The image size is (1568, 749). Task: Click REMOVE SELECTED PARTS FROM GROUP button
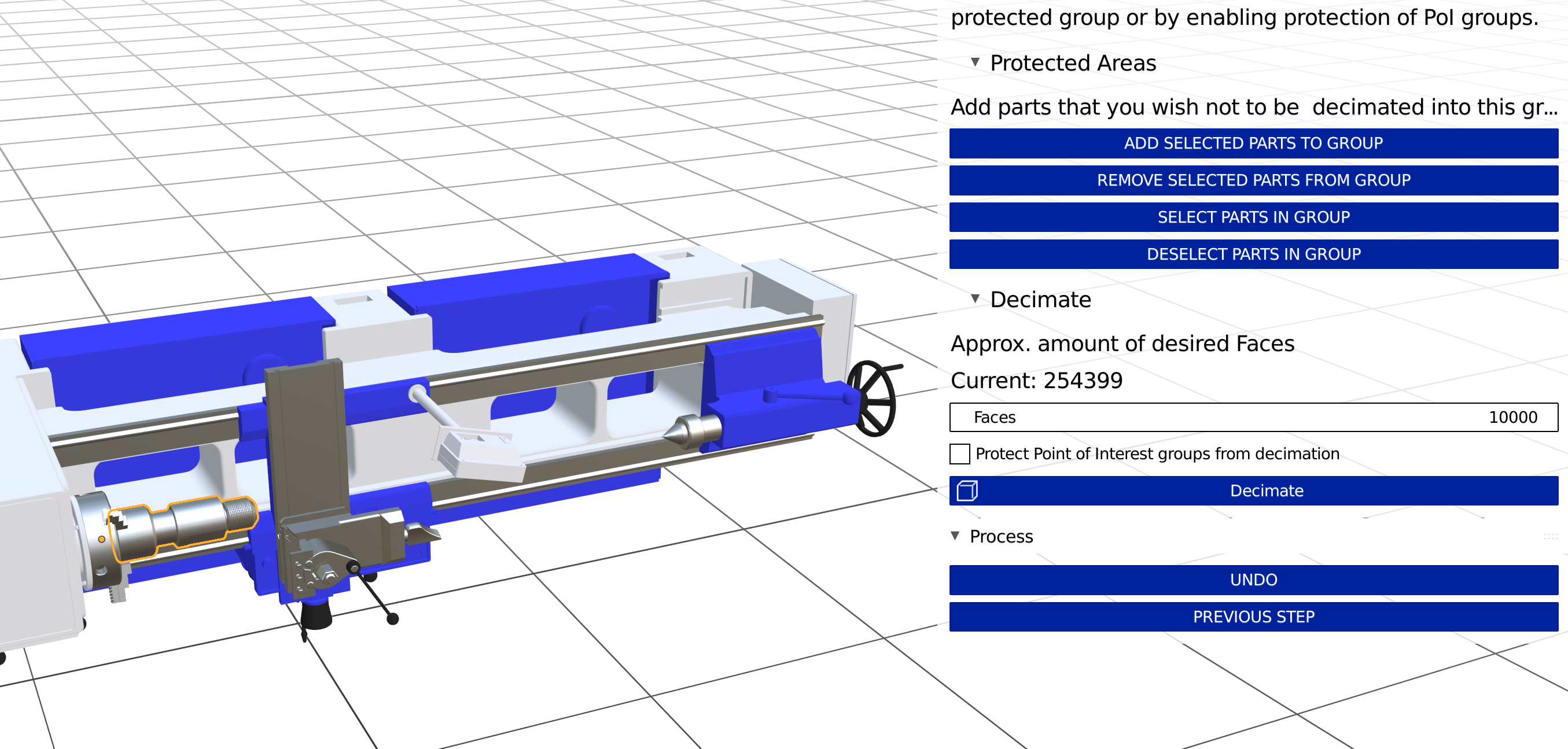(x=1253, y=180)
